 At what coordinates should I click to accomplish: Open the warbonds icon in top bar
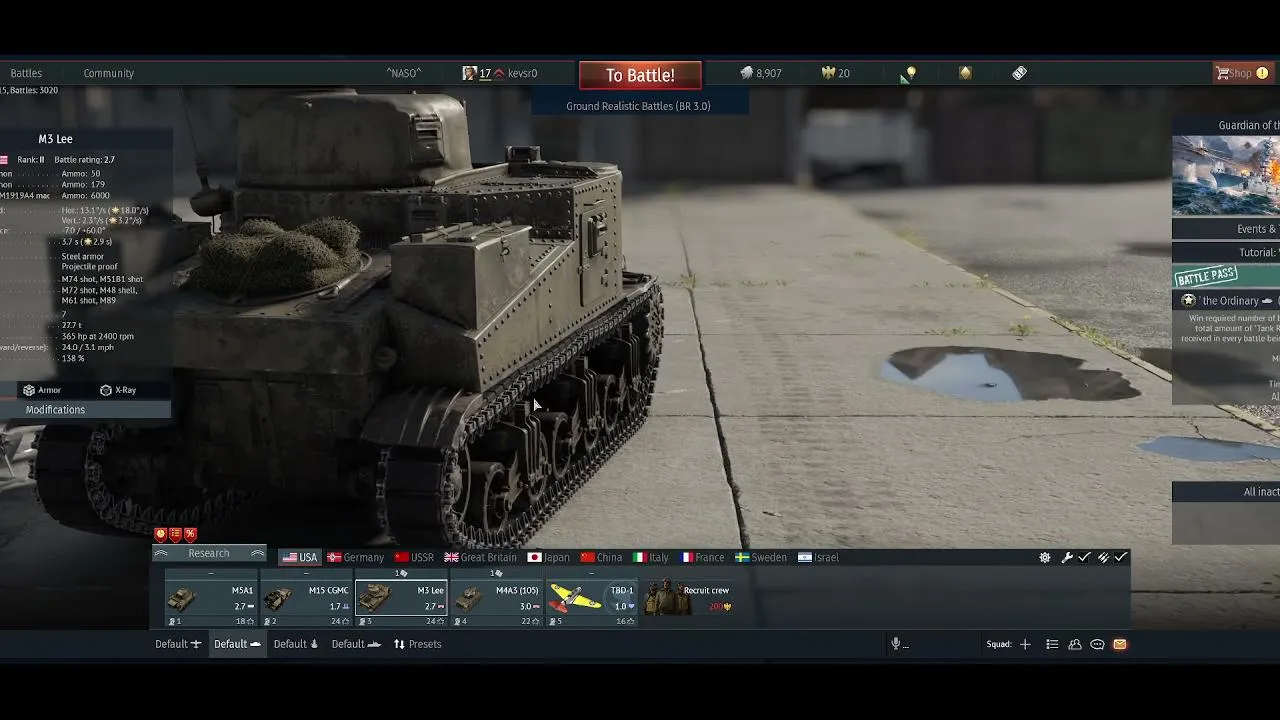point(965,73)
